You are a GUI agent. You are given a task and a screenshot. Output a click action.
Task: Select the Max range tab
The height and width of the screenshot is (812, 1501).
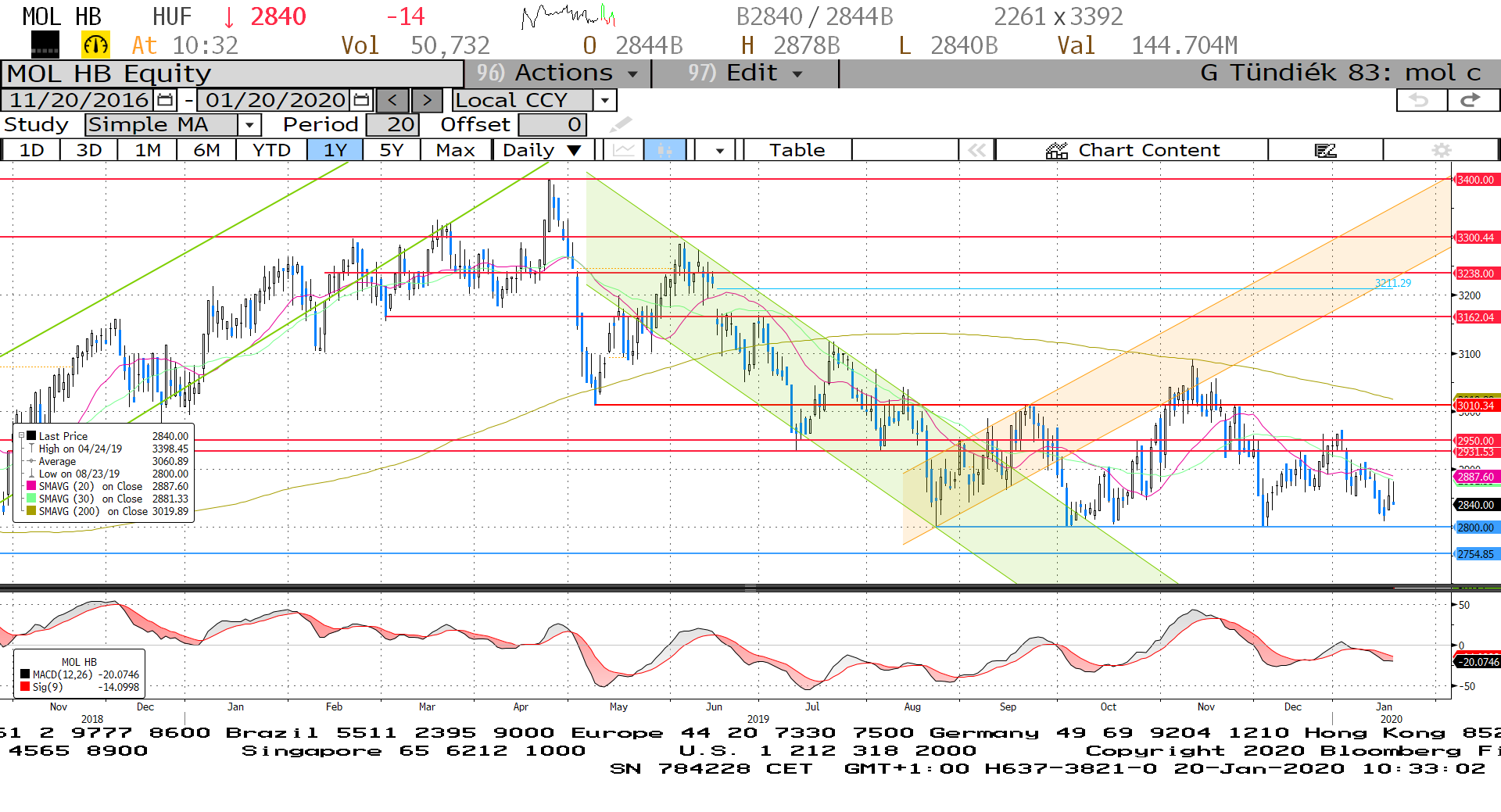pos(456,150)
